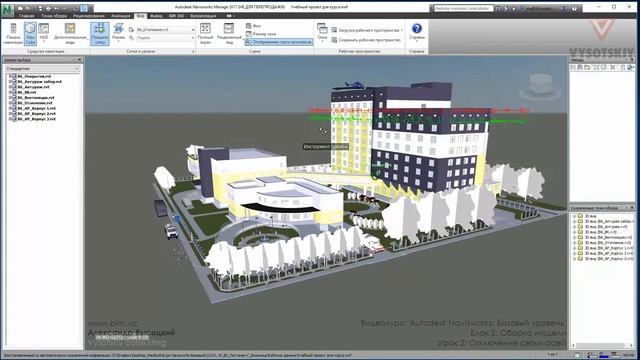This screenshot has width=640, height=360.
Task: Open the Load Workspace dropdown
Action: [367, 30]
